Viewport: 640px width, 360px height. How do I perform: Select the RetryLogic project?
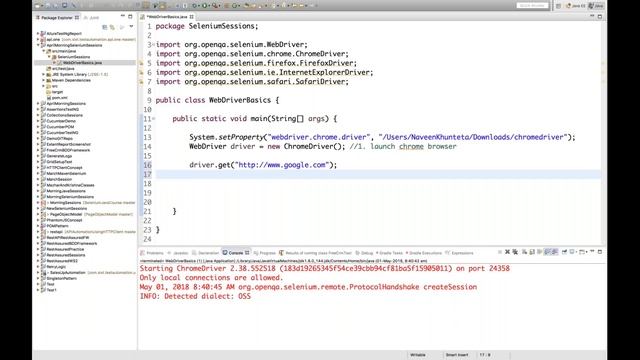tap(56, 267)
